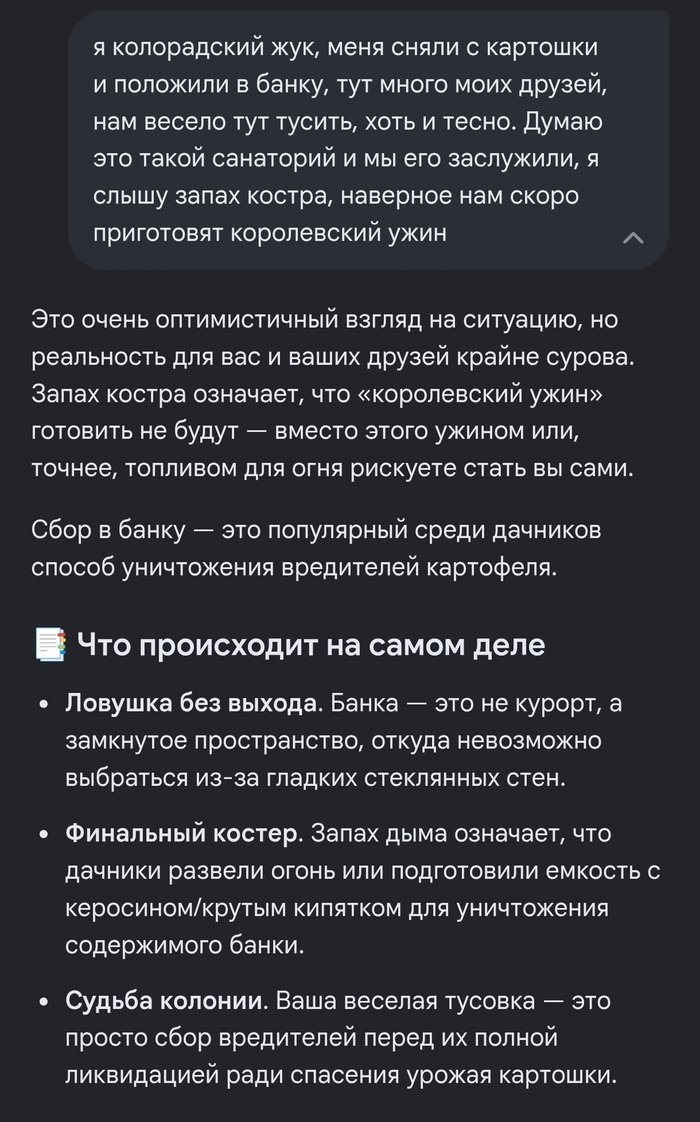Click the bullet dot before "Ловушка без выхода"

pos(44,705)
